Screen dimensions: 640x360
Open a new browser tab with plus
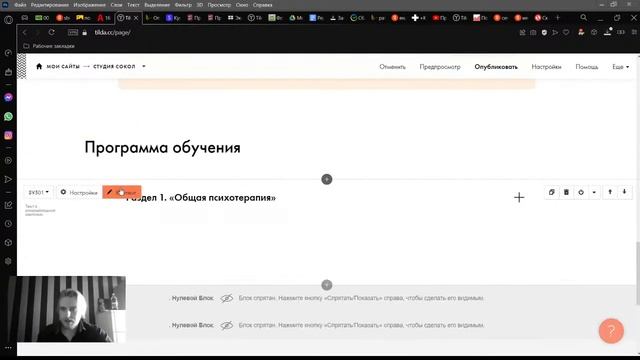coord(558,18)
